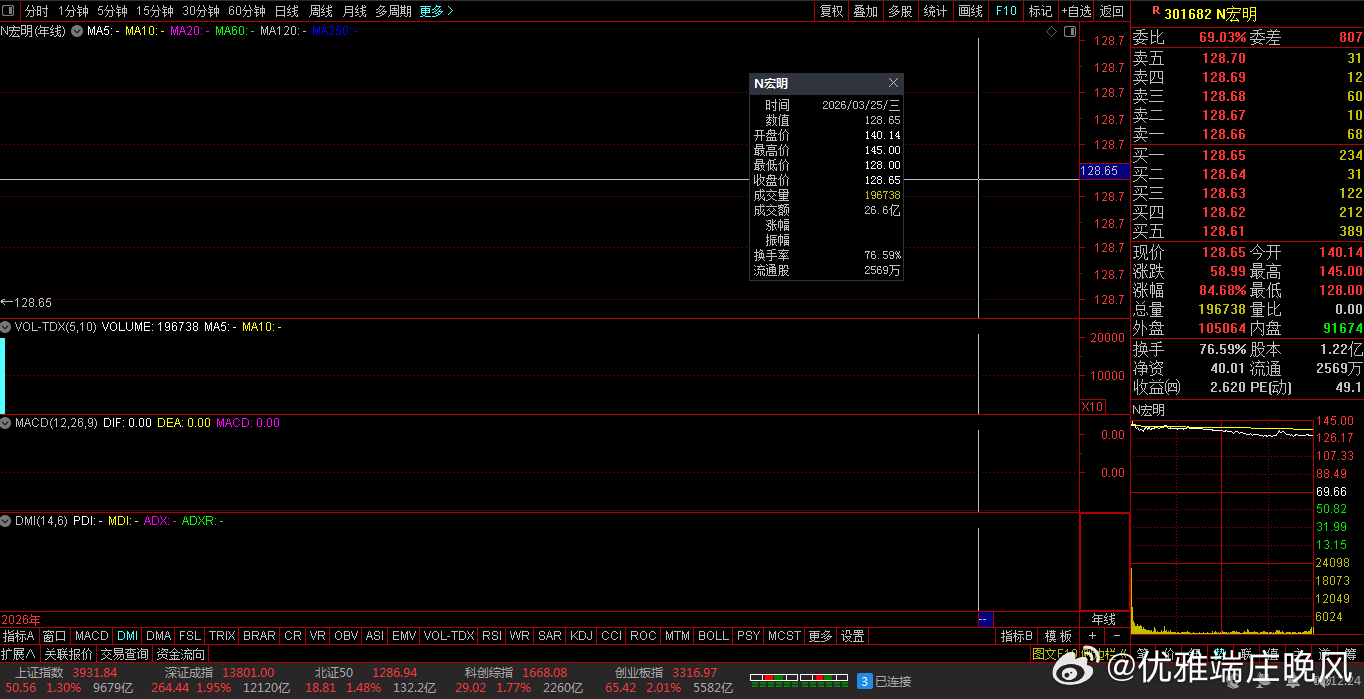Select the MACD indicator tab
The width and height of the screenshot is (1364, 699).
(91, 636)
